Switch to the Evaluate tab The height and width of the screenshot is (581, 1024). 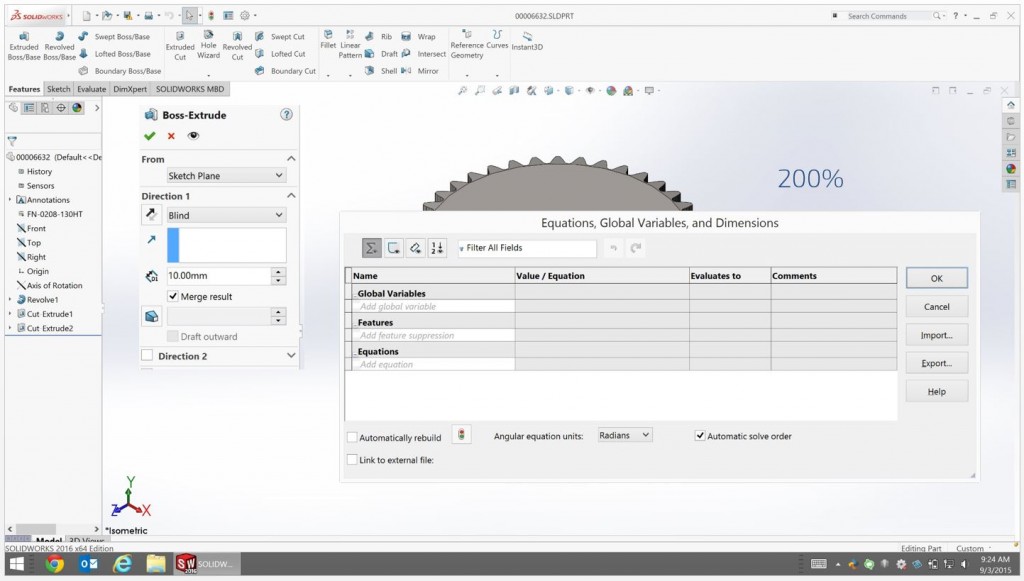click(x=91, y=89)
